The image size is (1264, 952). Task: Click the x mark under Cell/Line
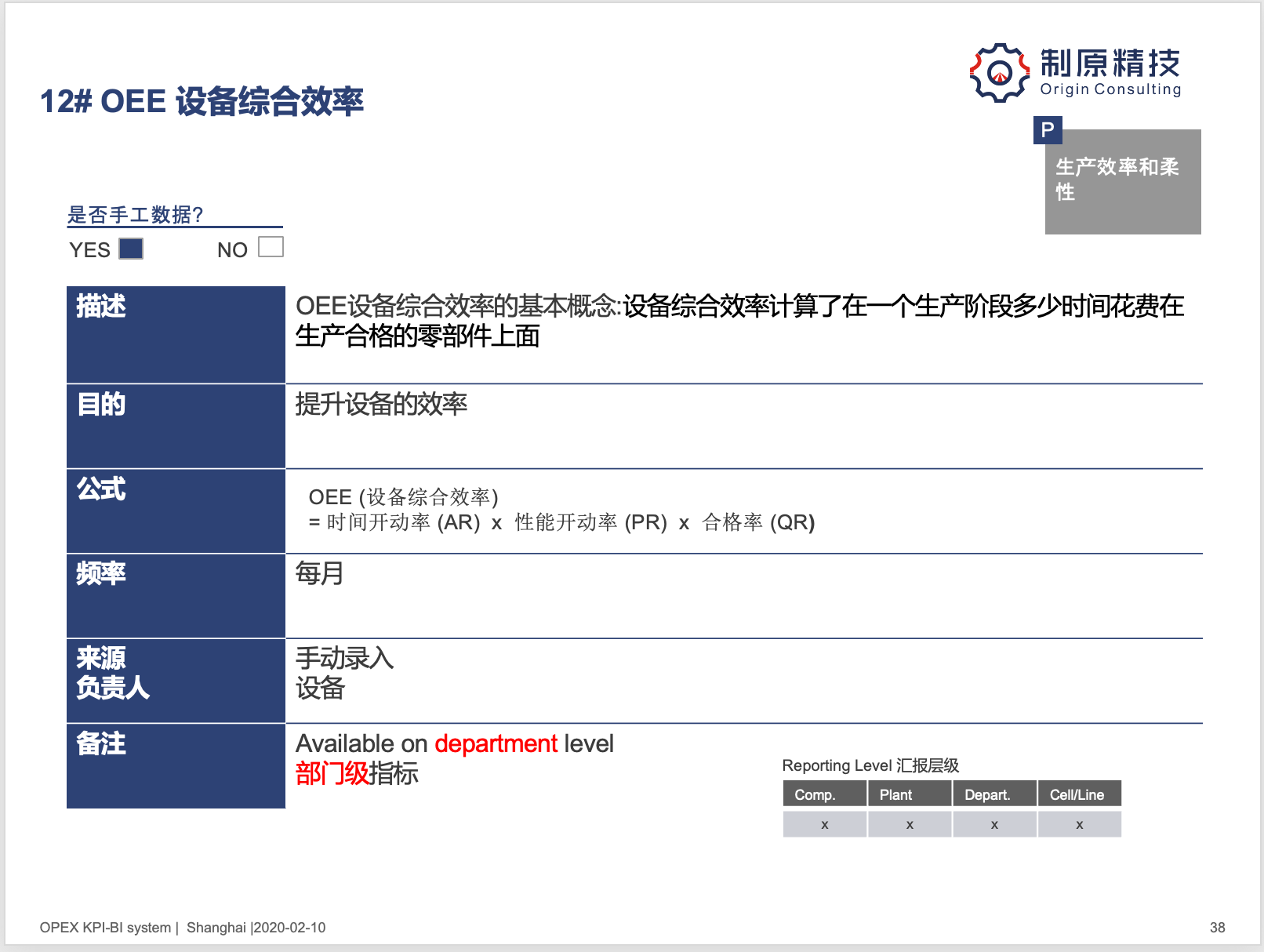click(1079, 824)
